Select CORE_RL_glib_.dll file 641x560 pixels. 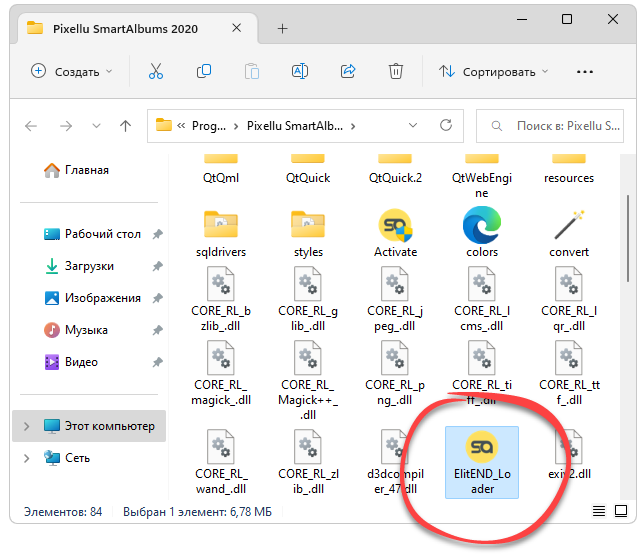(x=308, y=299)
